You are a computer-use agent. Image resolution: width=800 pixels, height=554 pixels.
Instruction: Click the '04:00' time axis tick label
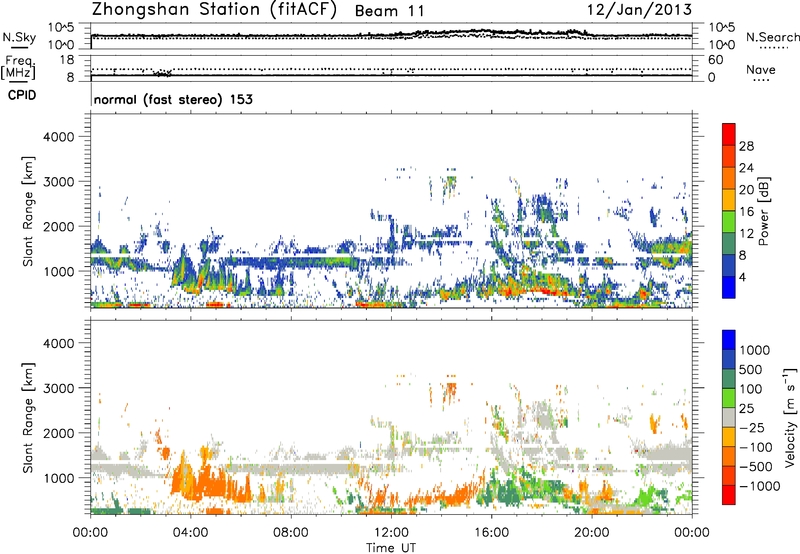(190, 533)
